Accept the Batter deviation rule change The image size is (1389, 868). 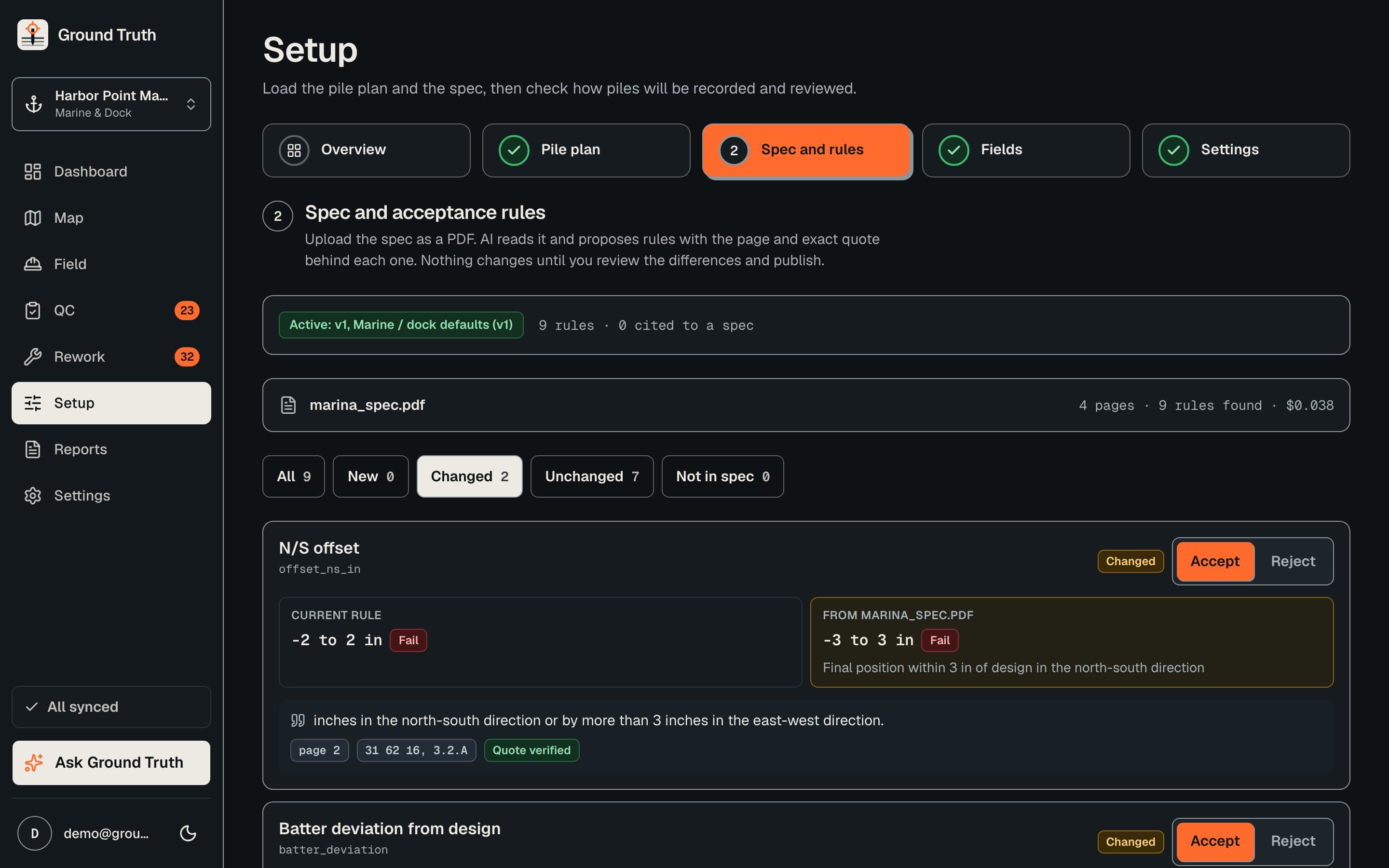coord(1215,841)
